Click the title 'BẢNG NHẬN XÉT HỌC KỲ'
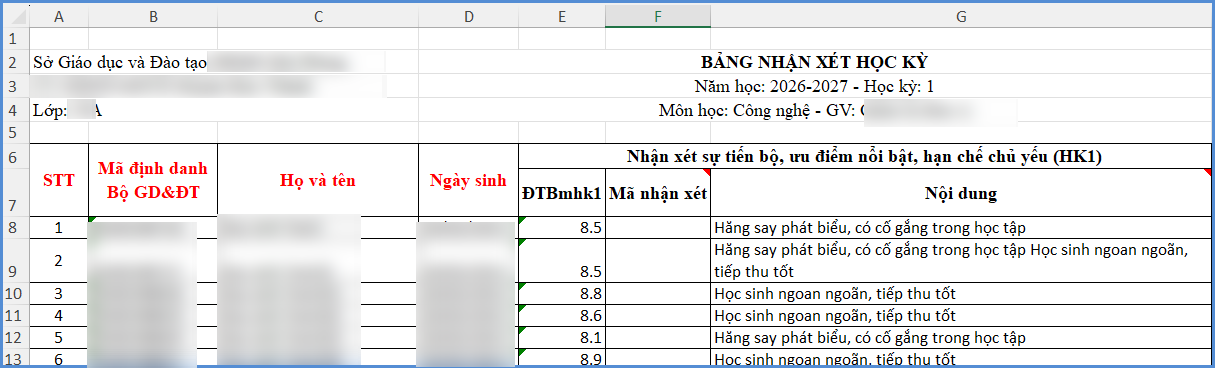 click(814, 62)
